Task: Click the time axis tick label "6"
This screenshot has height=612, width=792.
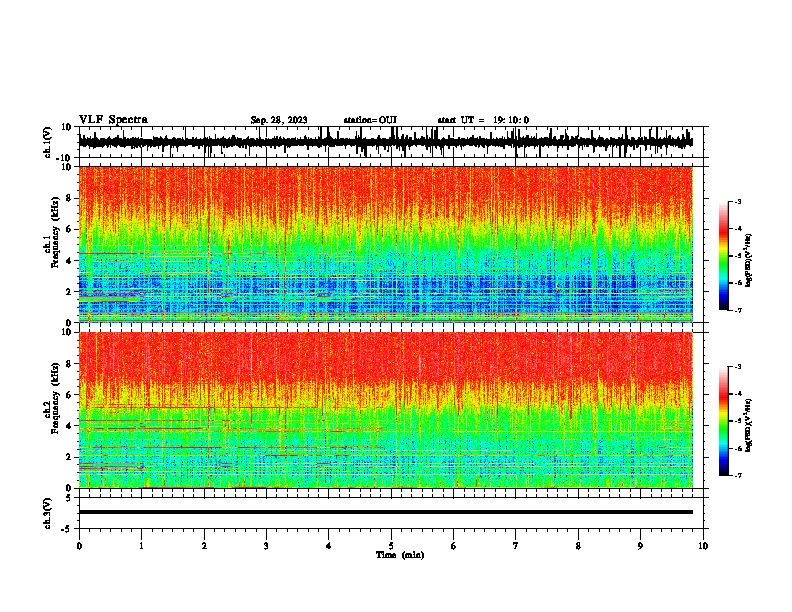Action: click(454, 546)
